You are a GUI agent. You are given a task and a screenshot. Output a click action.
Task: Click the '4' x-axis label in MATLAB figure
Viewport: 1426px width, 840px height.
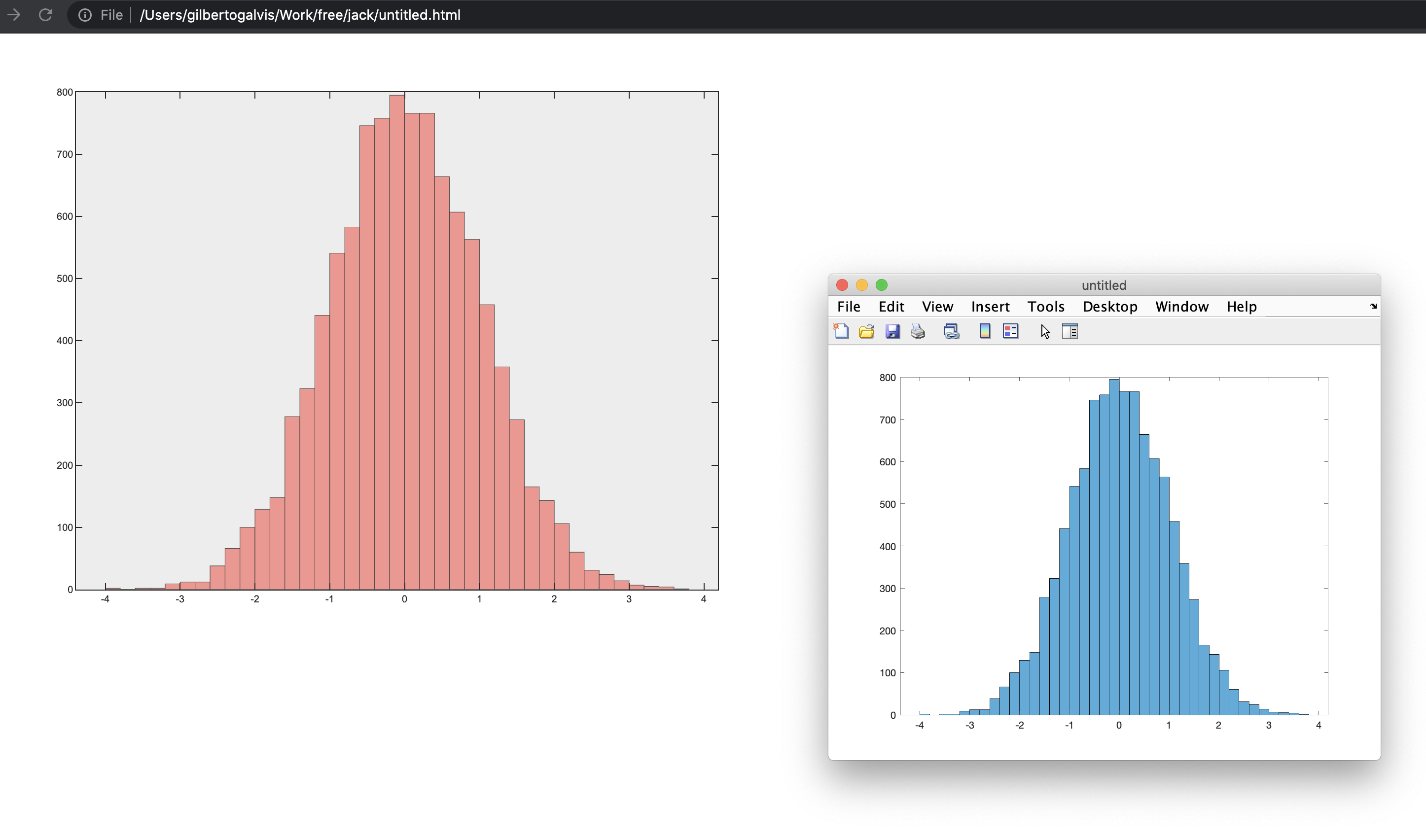(x=1319, y=725)
